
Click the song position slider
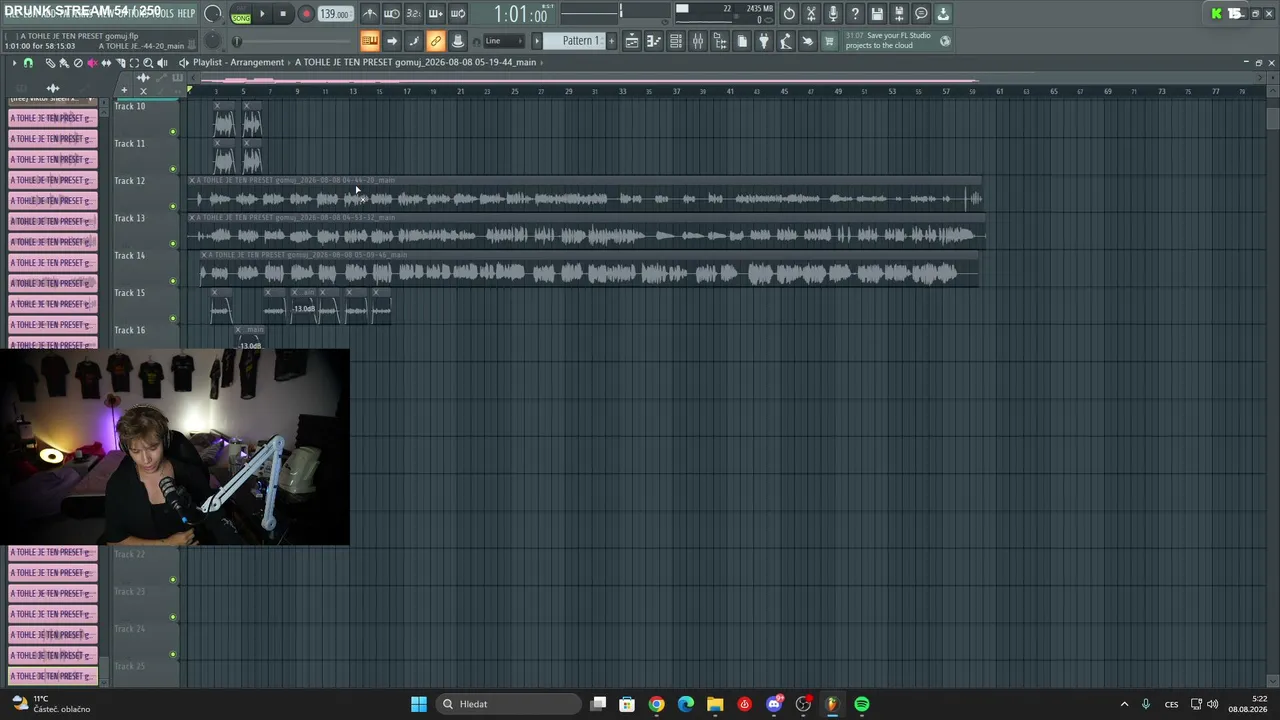pos(295,41)
